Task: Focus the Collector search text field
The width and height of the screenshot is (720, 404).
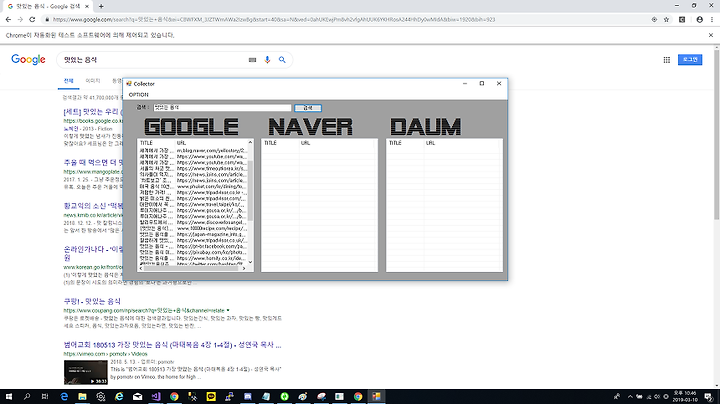Action: tap(222, 107)
